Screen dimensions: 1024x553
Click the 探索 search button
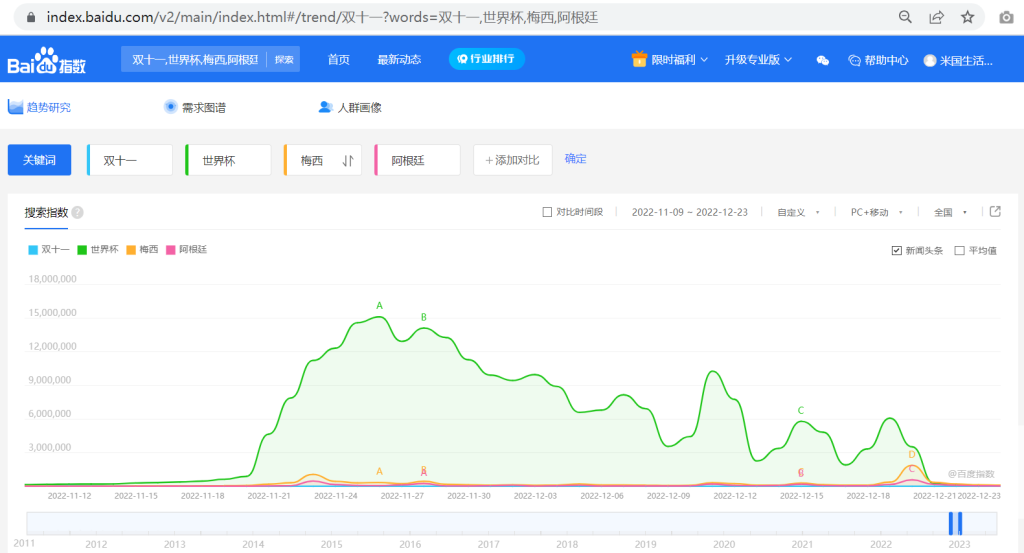284,59
